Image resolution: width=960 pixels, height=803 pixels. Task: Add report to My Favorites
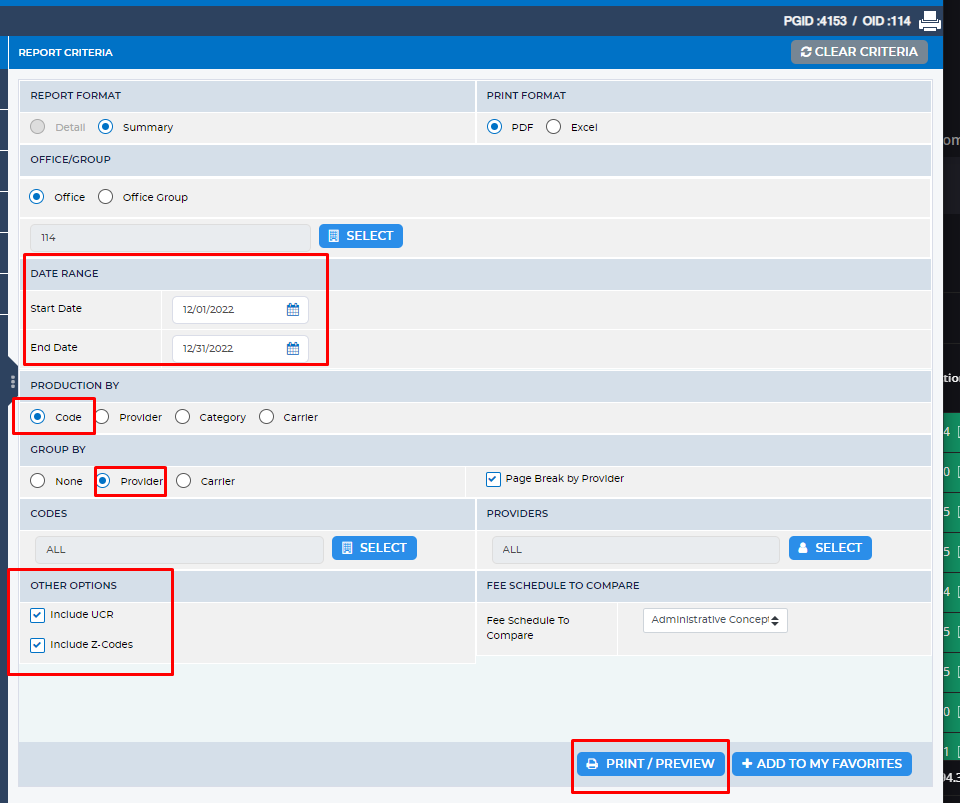coord(821,764)
